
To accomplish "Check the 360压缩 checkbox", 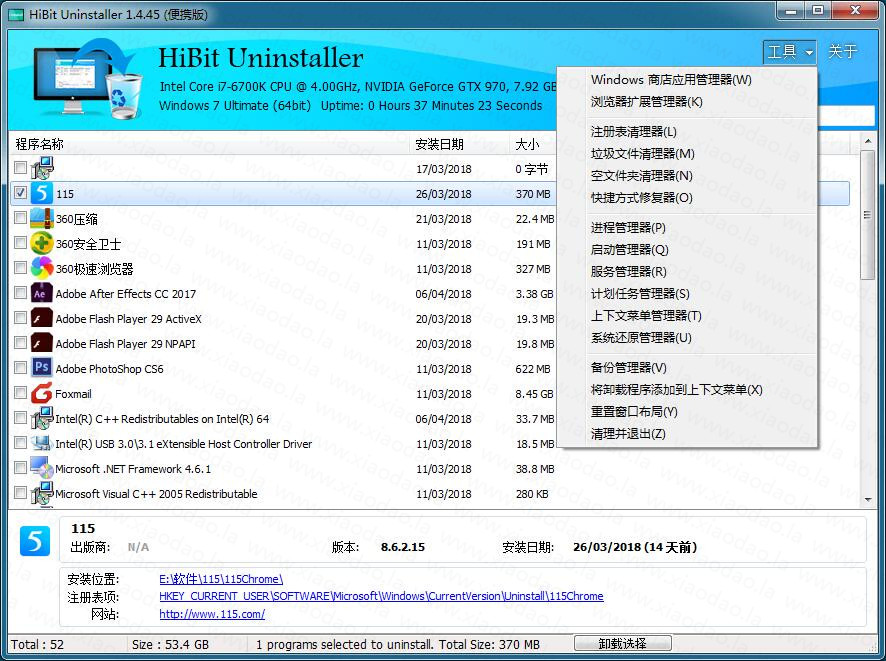I will (20, 218).
